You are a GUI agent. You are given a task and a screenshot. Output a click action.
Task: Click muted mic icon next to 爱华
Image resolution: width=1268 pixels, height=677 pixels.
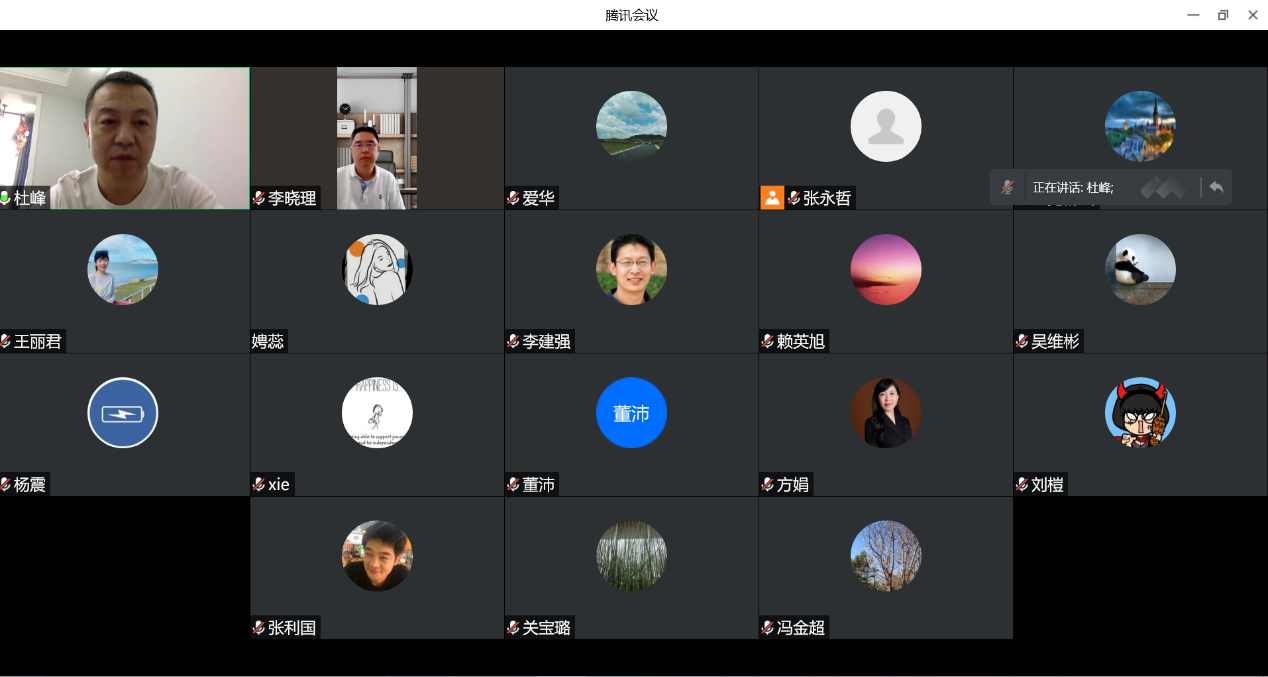pyautogui.click(x=513, y=198)
